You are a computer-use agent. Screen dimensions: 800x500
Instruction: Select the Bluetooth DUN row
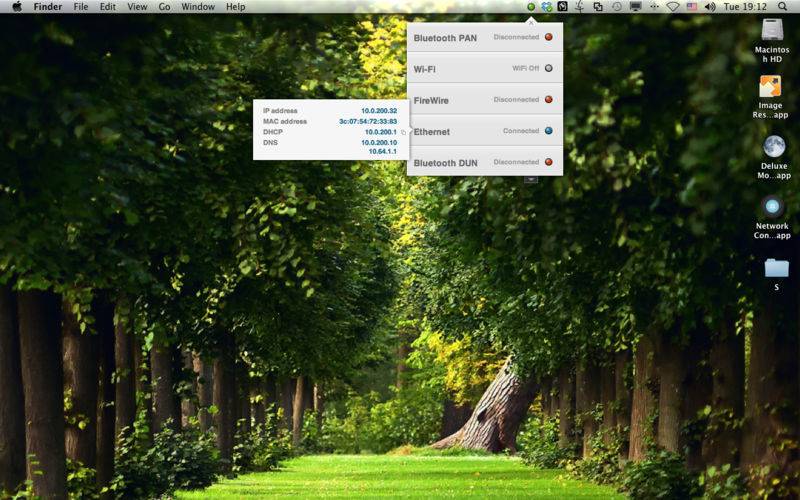tap(485, 162)
